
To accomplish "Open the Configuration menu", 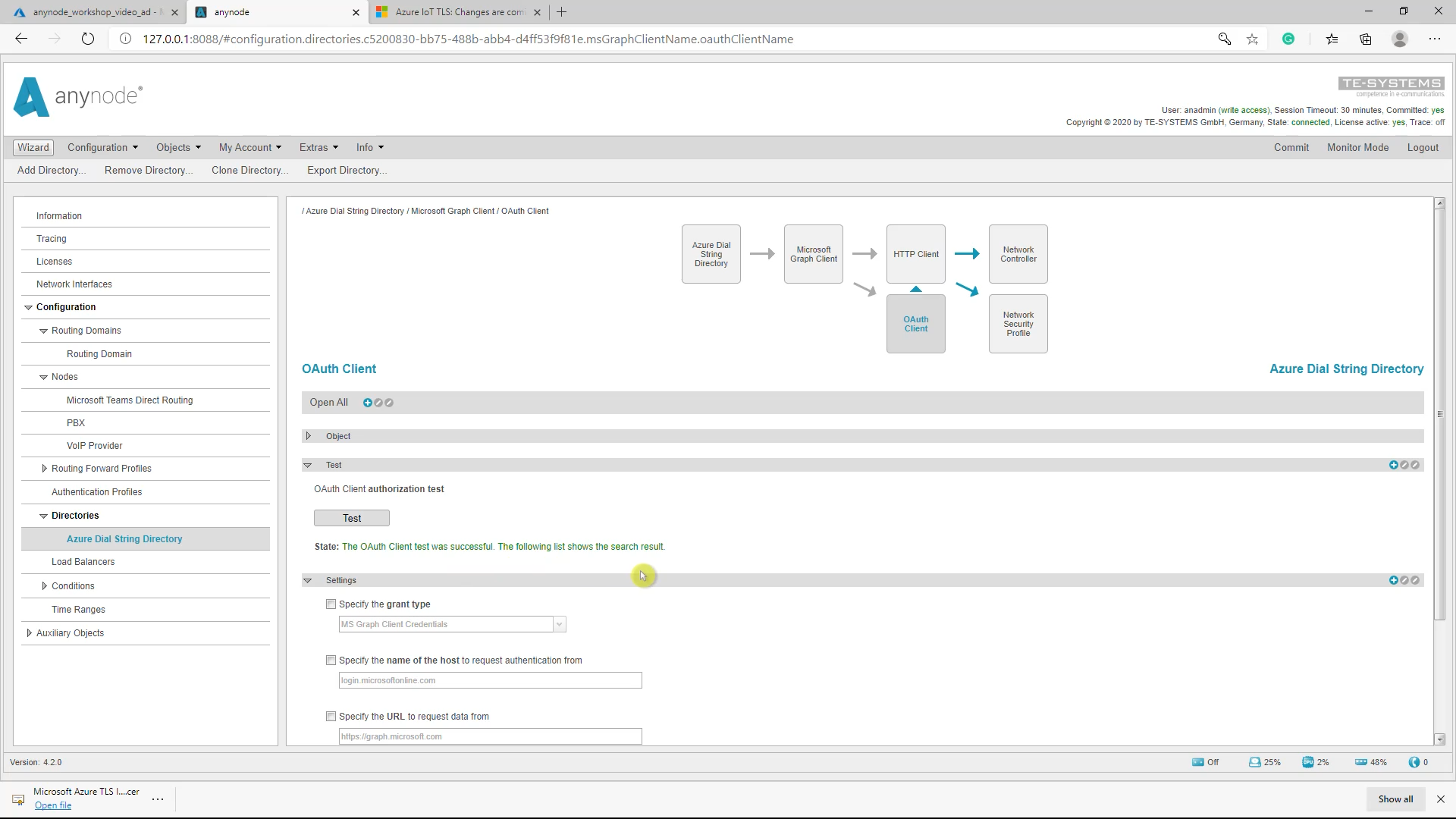I will pyautogui.click(x=102, y=147).
